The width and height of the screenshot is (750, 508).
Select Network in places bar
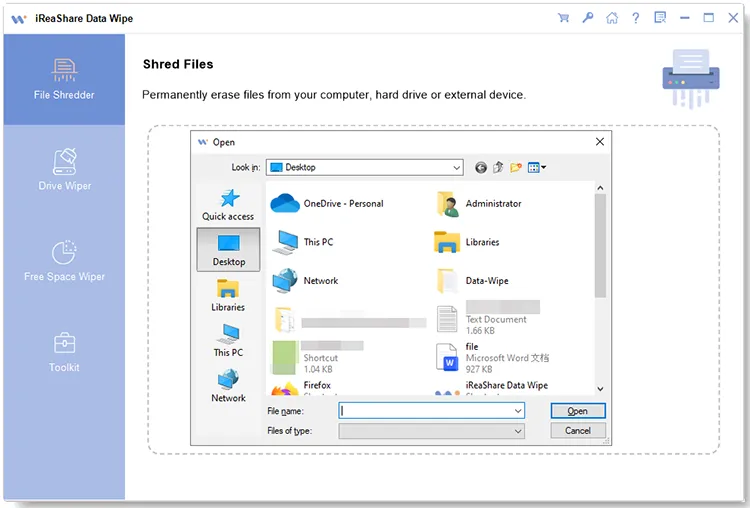tap(228, 386)
